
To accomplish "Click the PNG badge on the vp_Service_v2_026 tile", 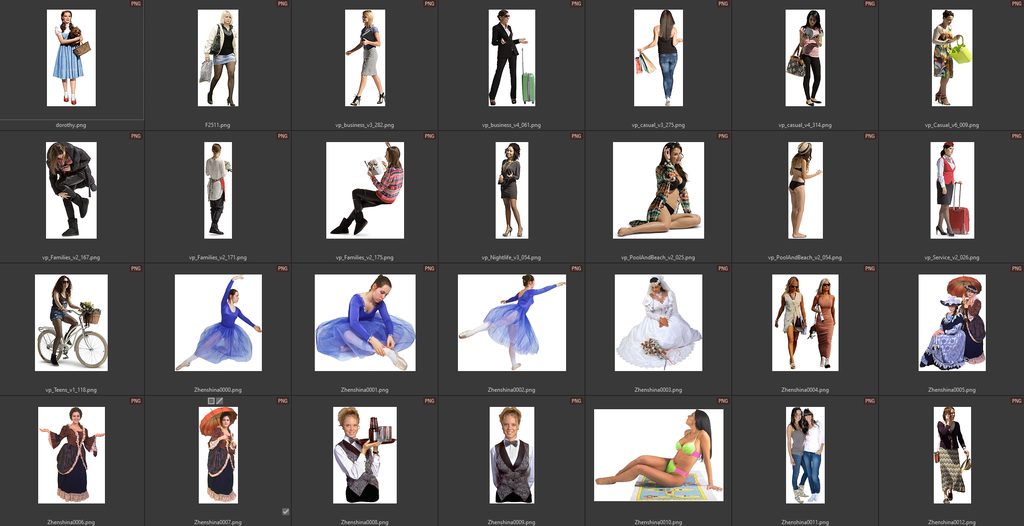I will pos(1016,137).
